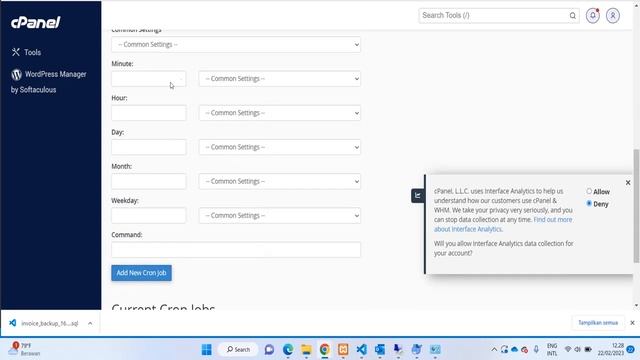Image resolution: width=640 pixels, height=360 pixels.
Task: Open the Chat app in taskbar
Action: pos(269,349)
